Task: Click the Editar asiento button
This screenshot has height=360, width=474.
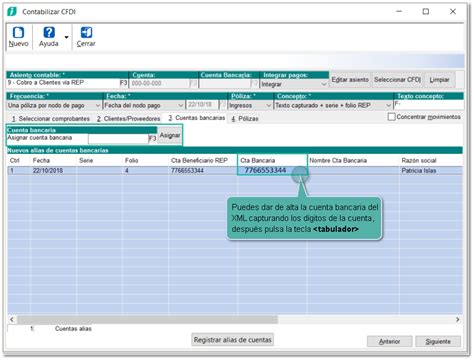Action: click(x=350, y=80)
